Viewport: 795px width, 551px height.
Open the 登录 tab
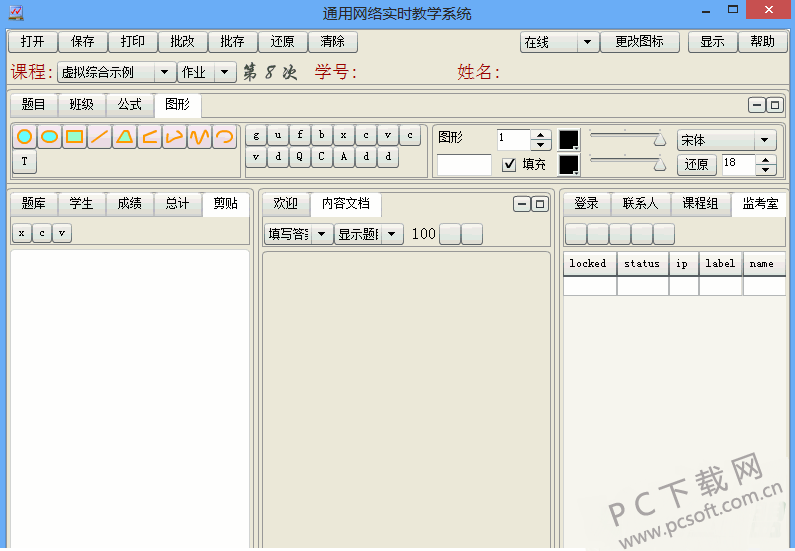(587, 204)
